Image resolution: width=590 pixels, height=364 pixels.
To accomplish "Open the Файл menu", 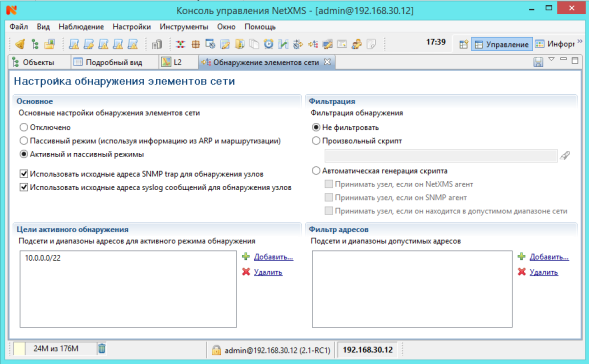I will [19, 27].
